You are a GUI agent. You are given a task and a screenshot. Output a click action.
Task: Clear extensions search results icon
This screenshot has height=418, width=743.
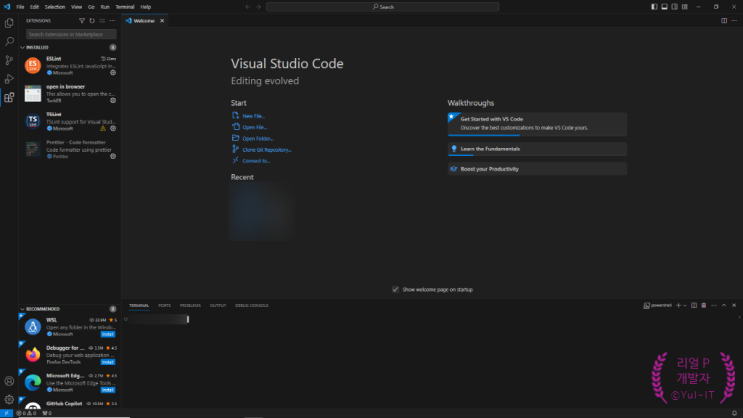(102, 21)
